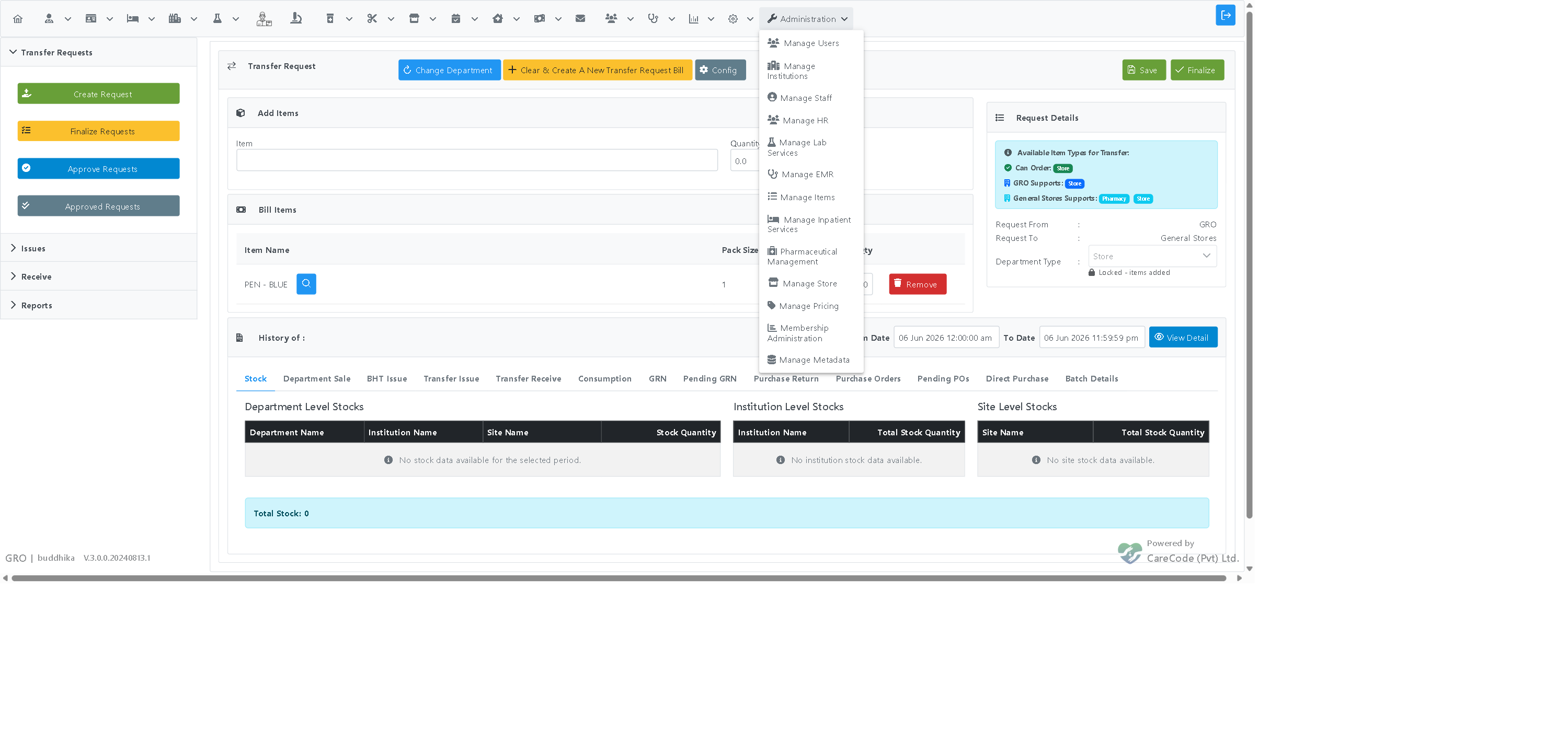Open the lab flask icon menu

pos(216,19)
